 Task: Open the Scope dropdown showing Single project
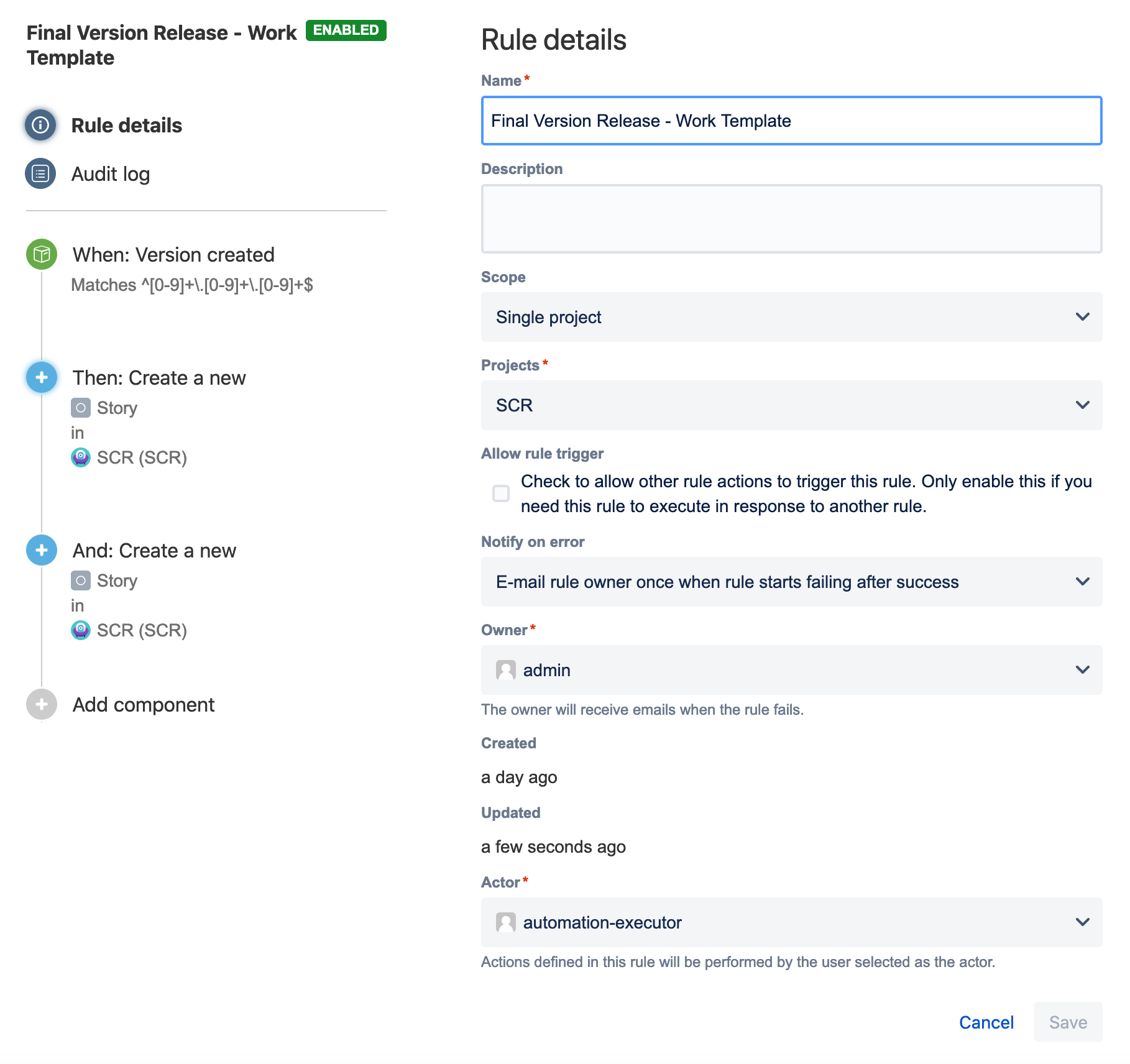click(791, 317)
